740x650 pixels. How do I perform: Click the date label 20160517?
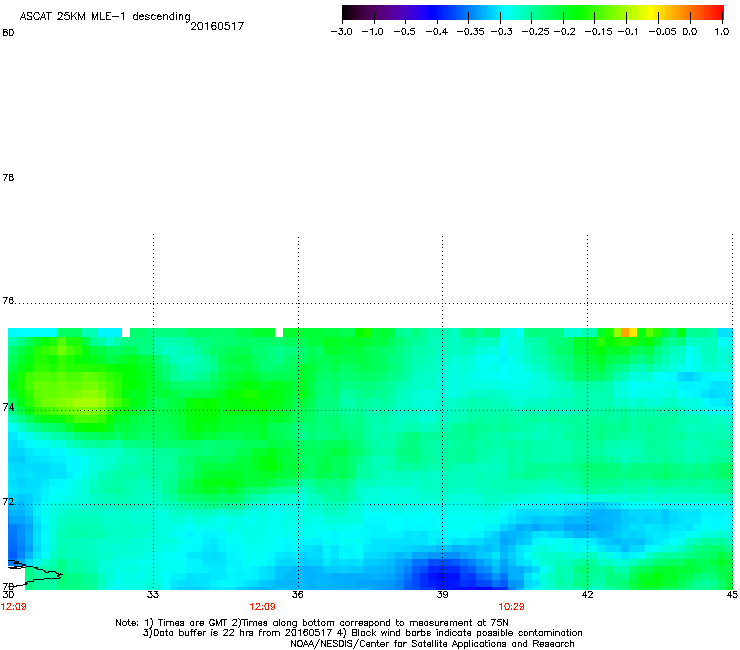tap(217, 26)
